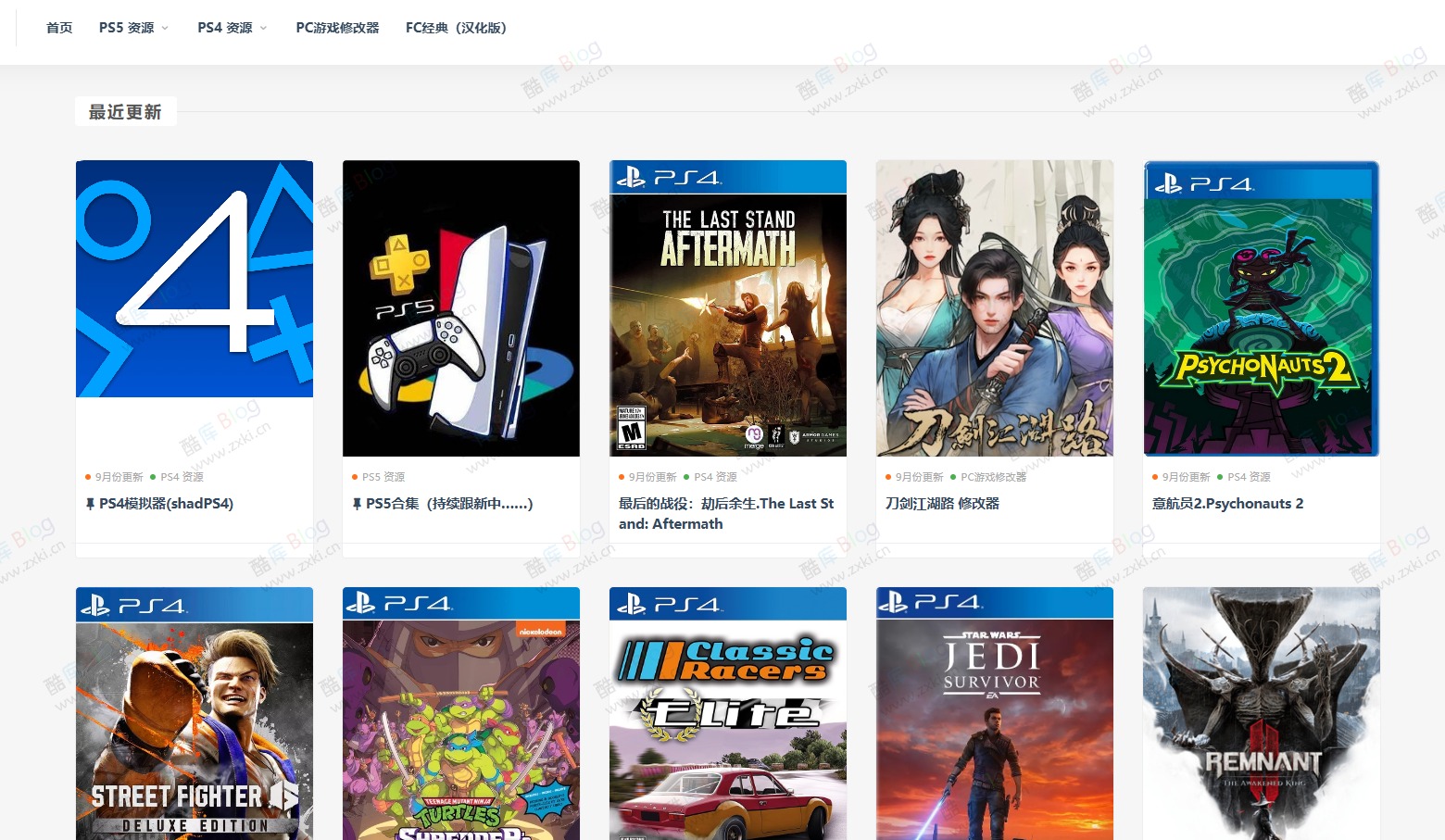Expand the PS4 资源 dropdown arrow
This screenshot has height=840, width=1445.
click(x=263, y=28)
